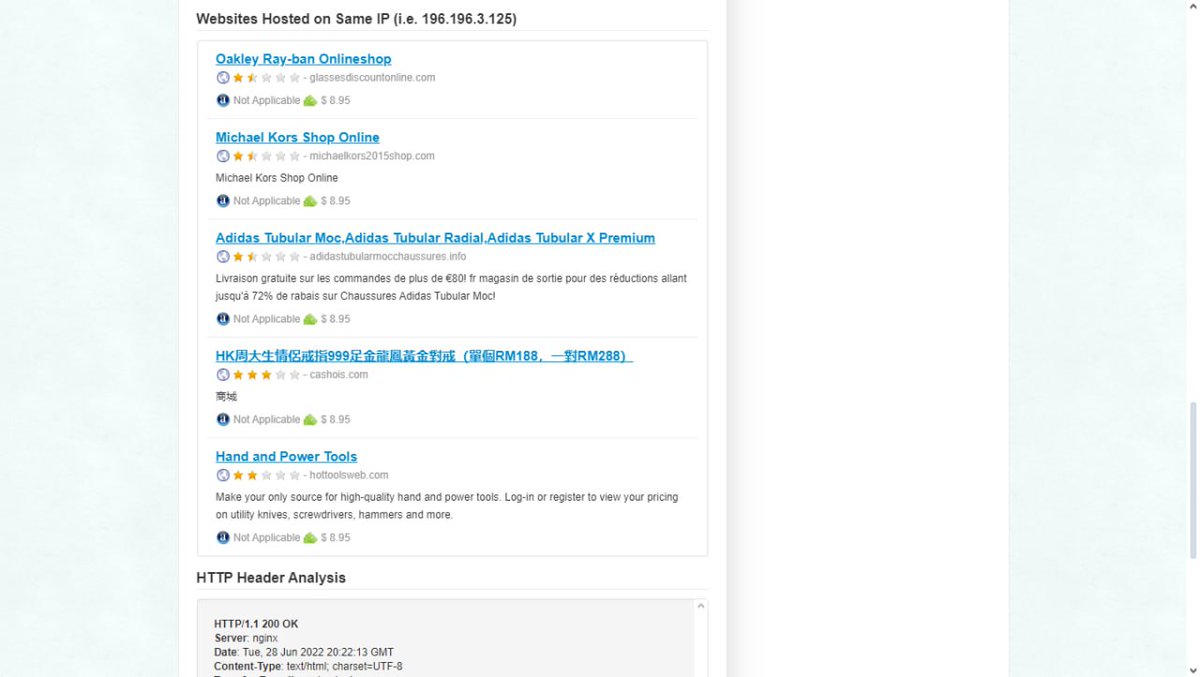
Task: Click Alexa rank icon in Michael Kors listing
Action: [223, 201]
